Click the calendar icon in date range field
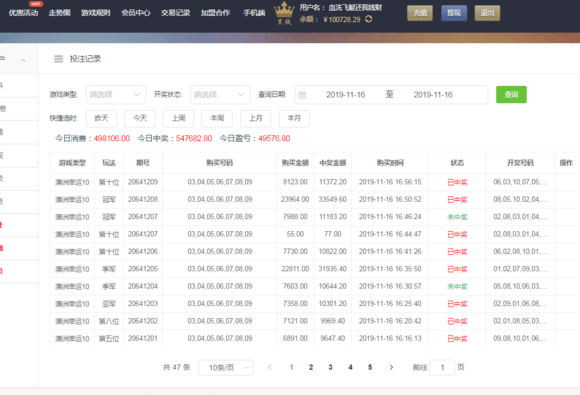 pos(302,95)
